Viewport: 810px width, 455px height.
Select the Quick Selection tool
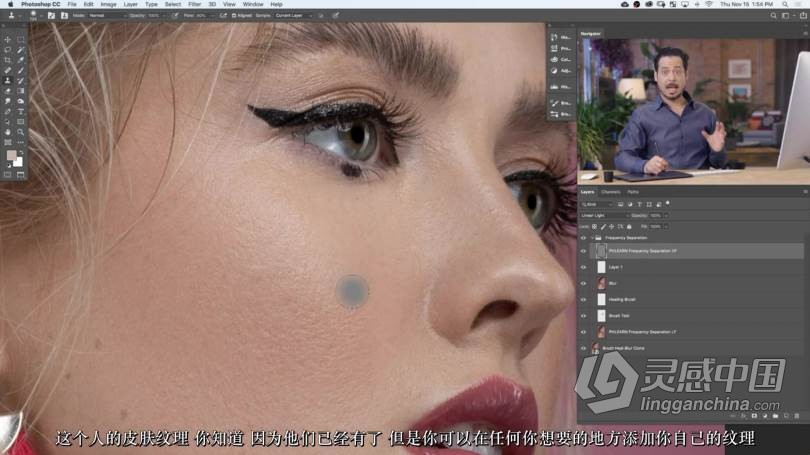[21, 50]
